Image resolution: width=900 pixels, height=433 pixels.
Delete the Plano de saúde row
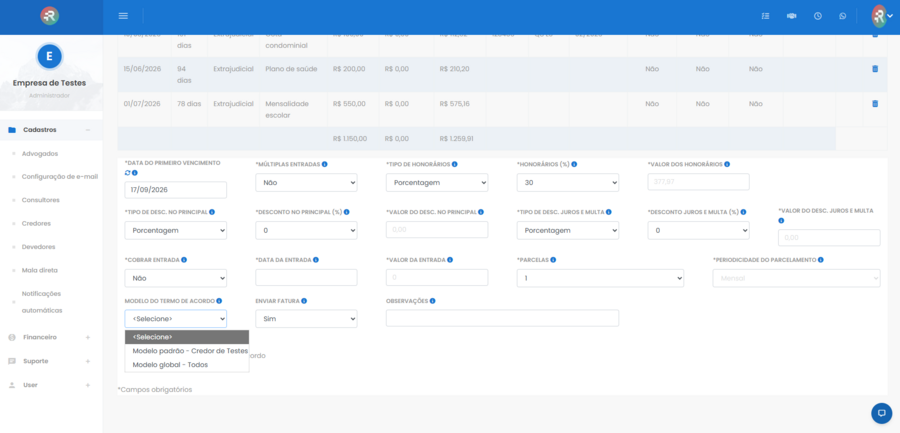[x=875, y=69]
